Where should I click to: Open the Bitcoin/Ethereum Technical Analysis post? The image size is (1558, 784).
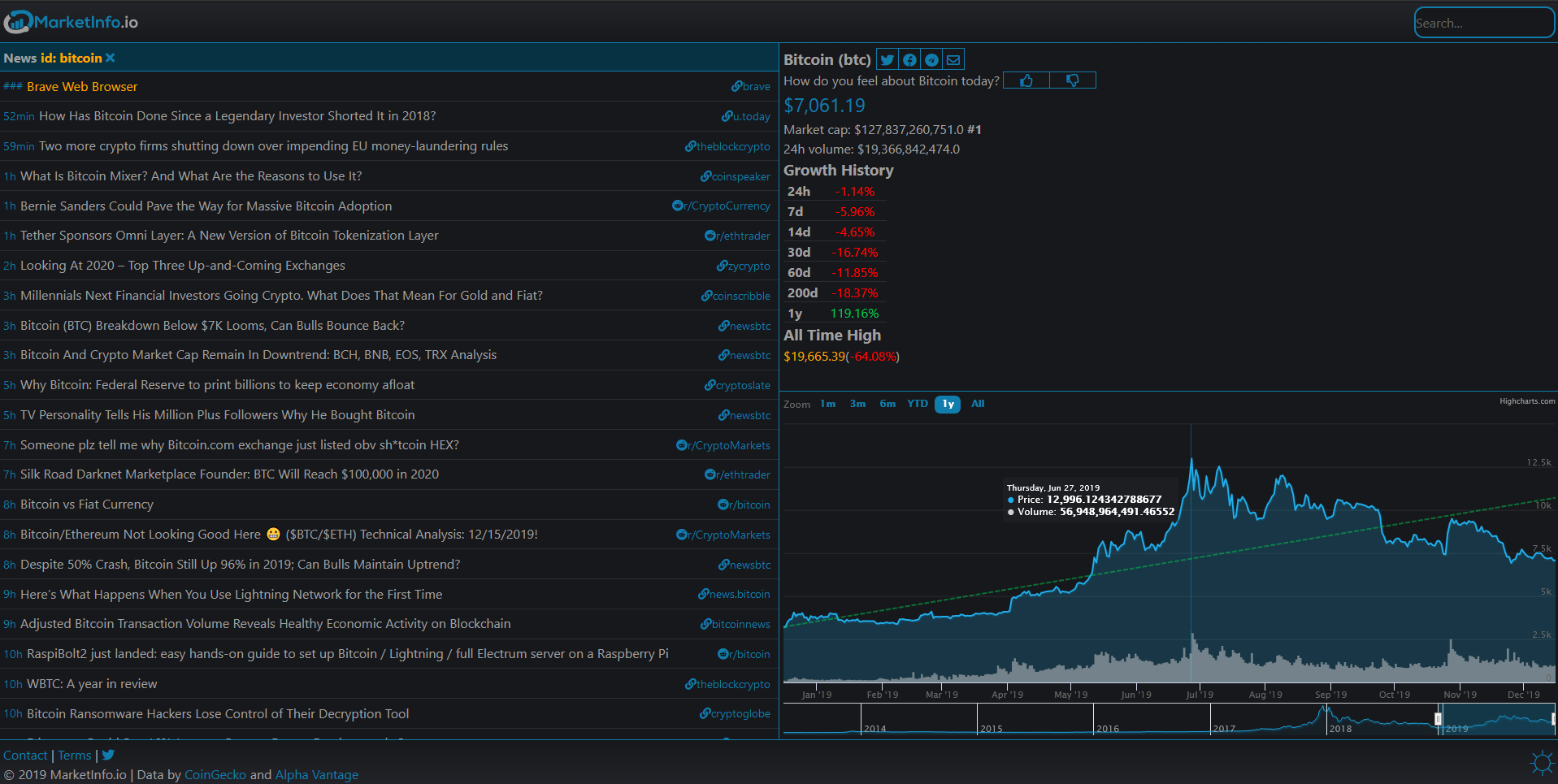pyautogui.click(x=279, y=535)
